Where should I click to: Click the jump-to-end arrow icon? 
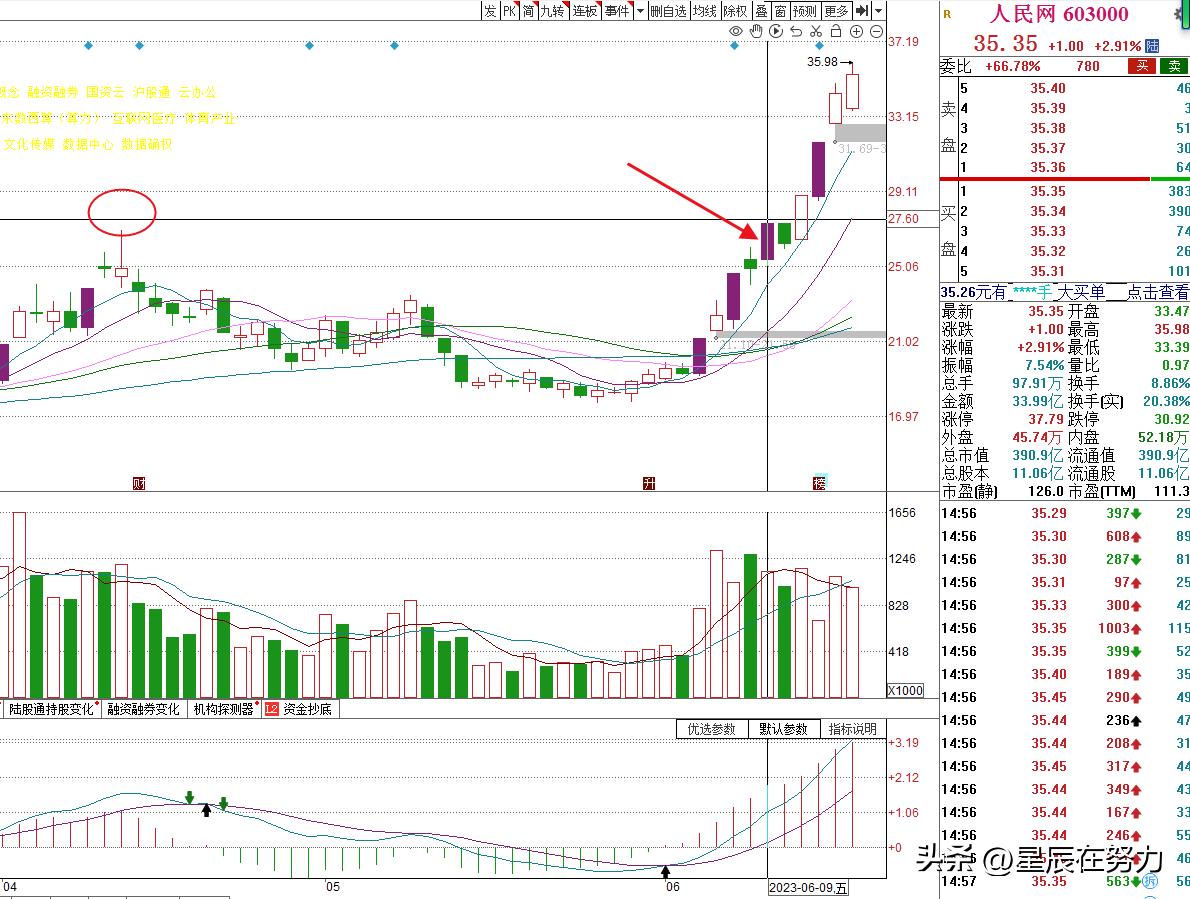(862, 11)
